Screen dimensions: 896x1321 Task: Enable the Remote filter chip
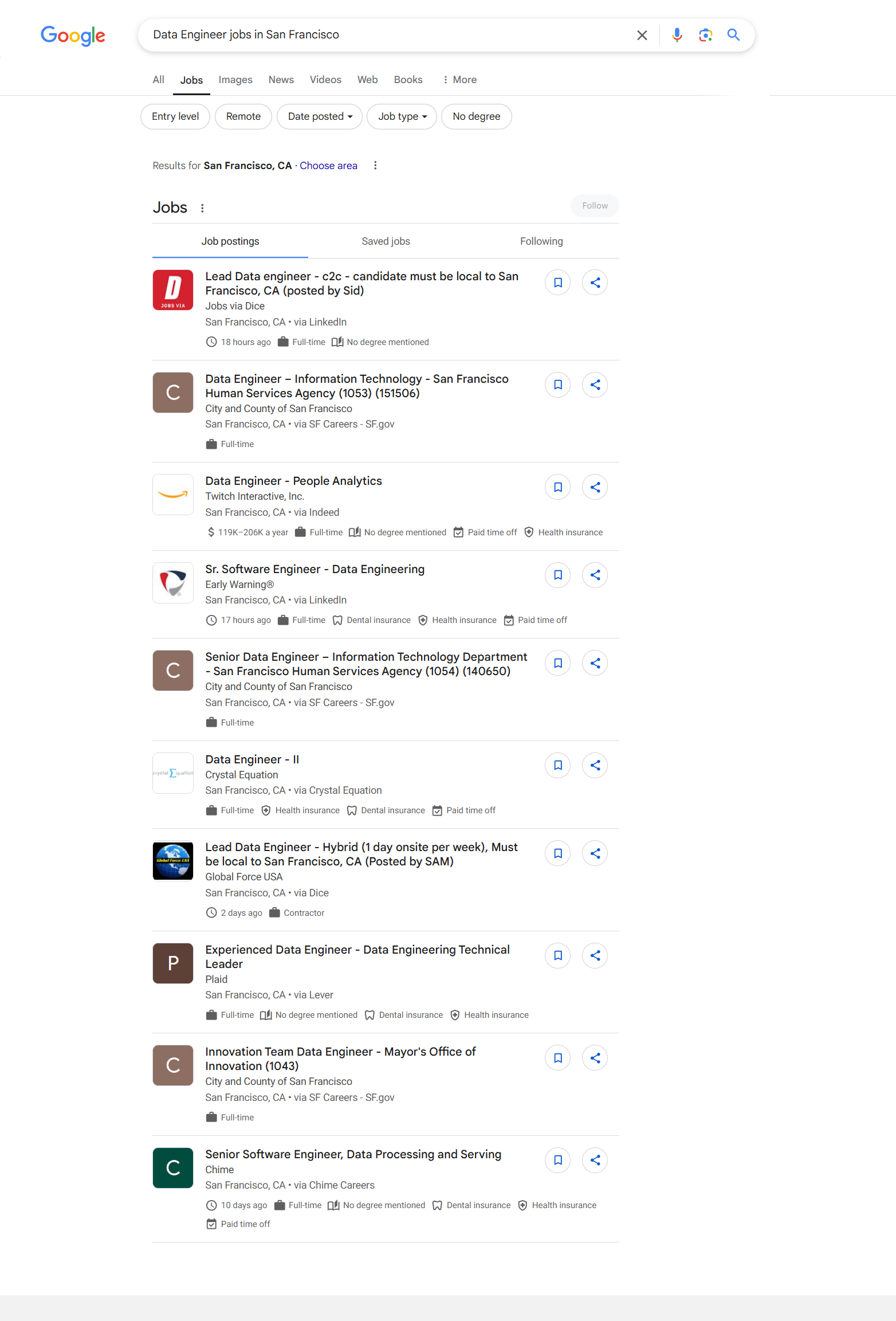pyautogui.click(x=243, y=116)
